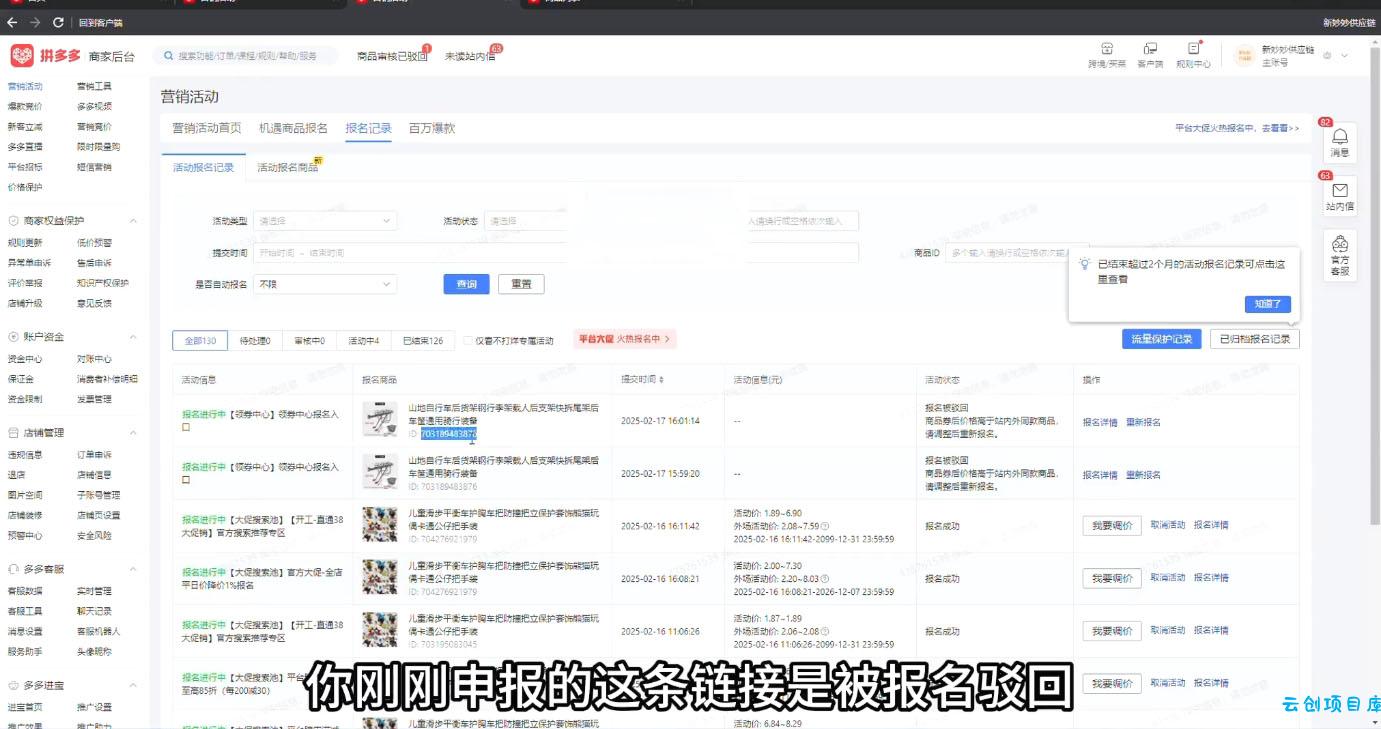Open the 消息 bell notifications panel

pos(1339,140)
